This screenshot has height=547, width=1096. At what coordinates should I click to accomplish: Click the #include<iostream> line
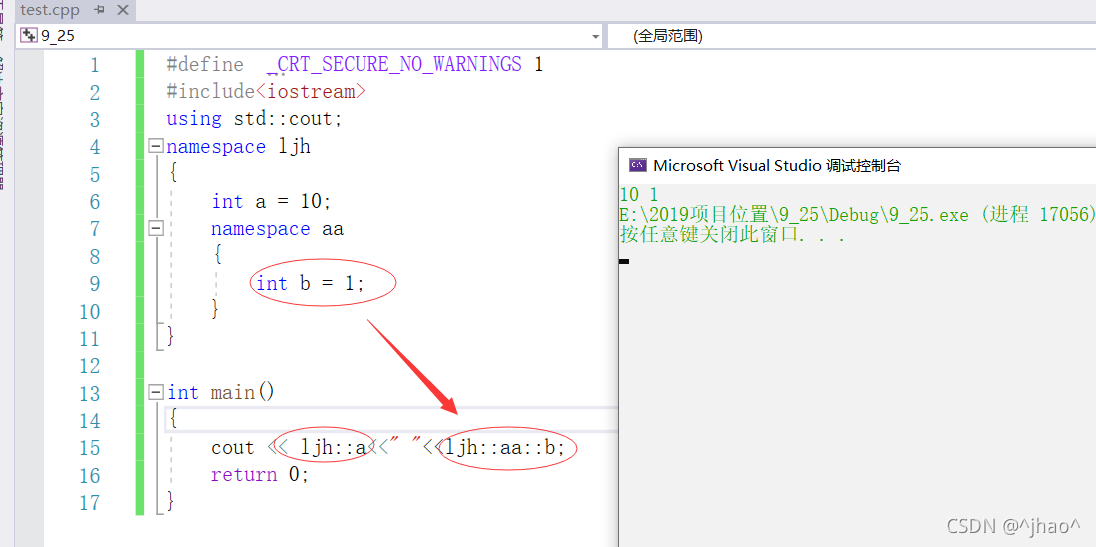pos(266,92)
